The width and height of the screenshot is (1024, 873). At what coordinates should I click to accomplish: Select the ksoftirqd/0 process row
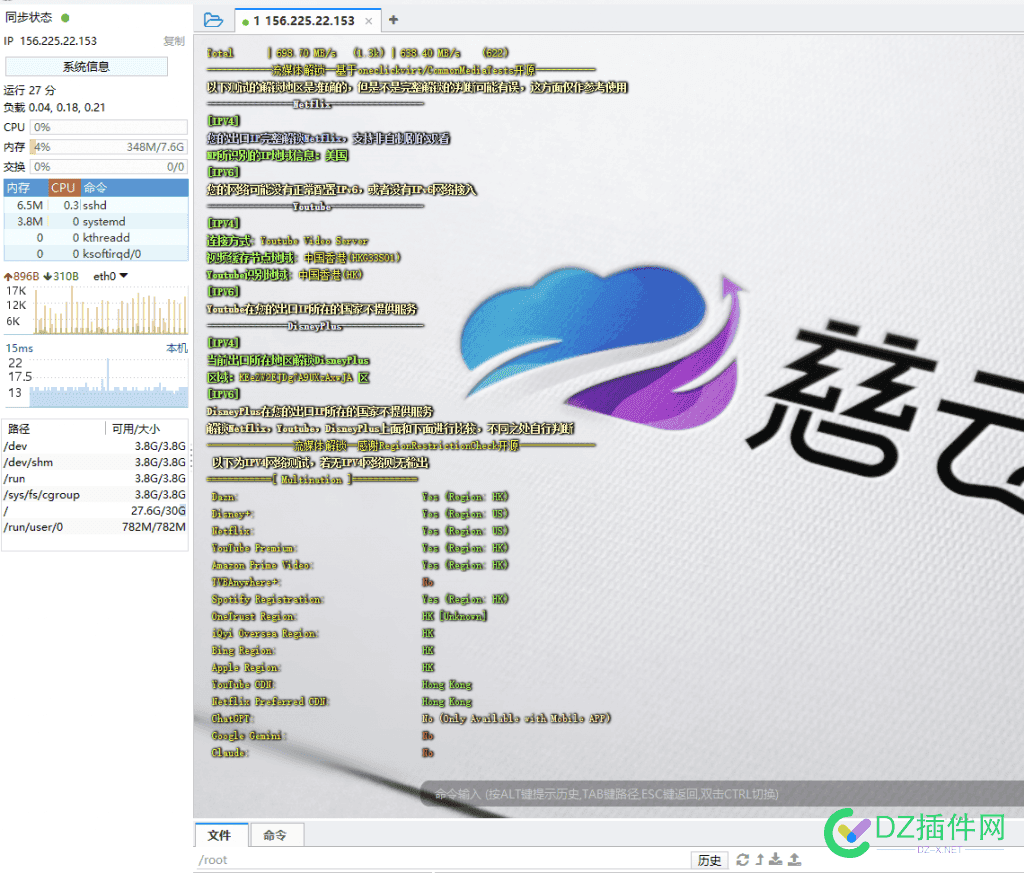tap(96, 253)
